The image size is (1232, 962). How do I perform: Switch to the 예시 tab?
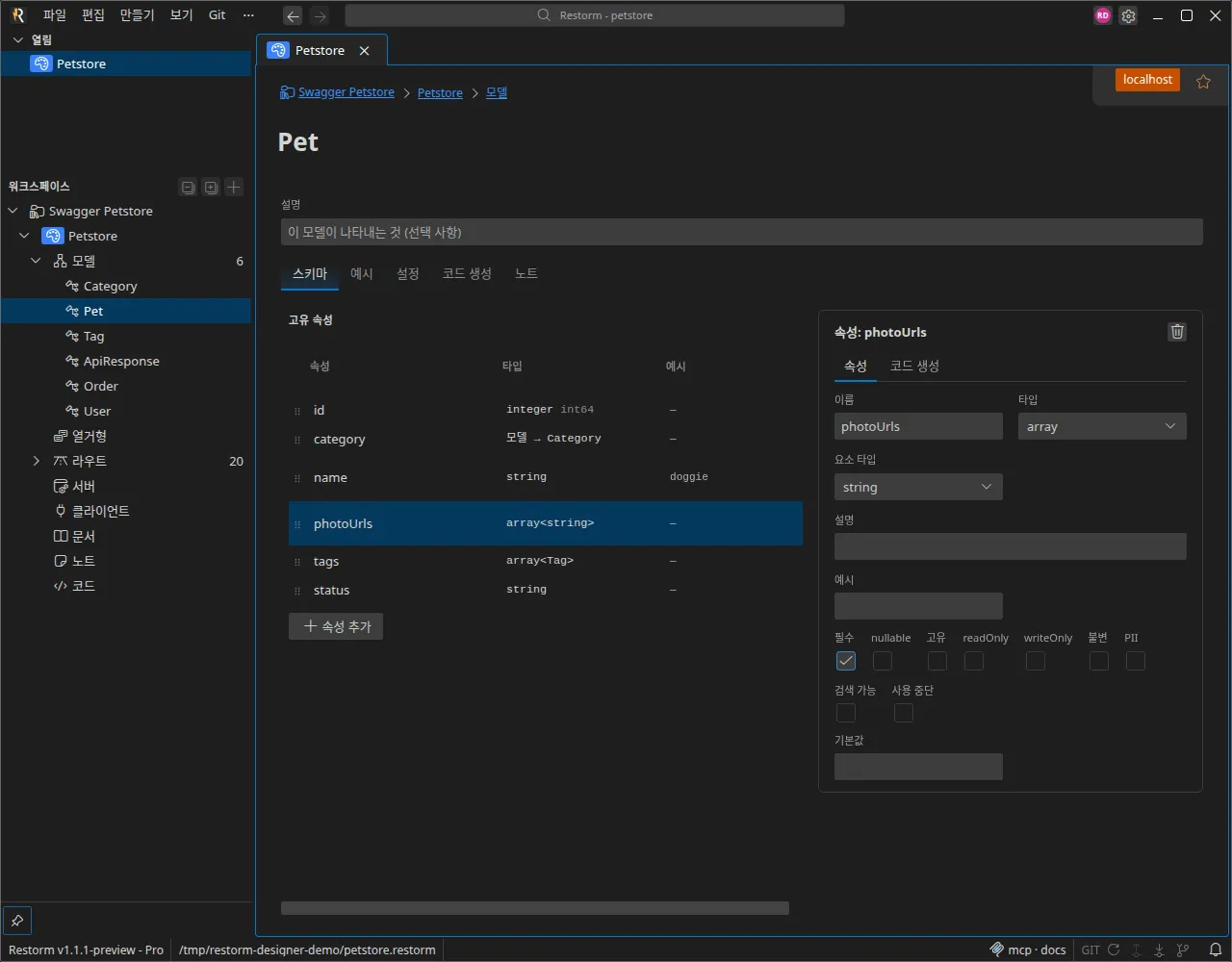coord(362,274)
